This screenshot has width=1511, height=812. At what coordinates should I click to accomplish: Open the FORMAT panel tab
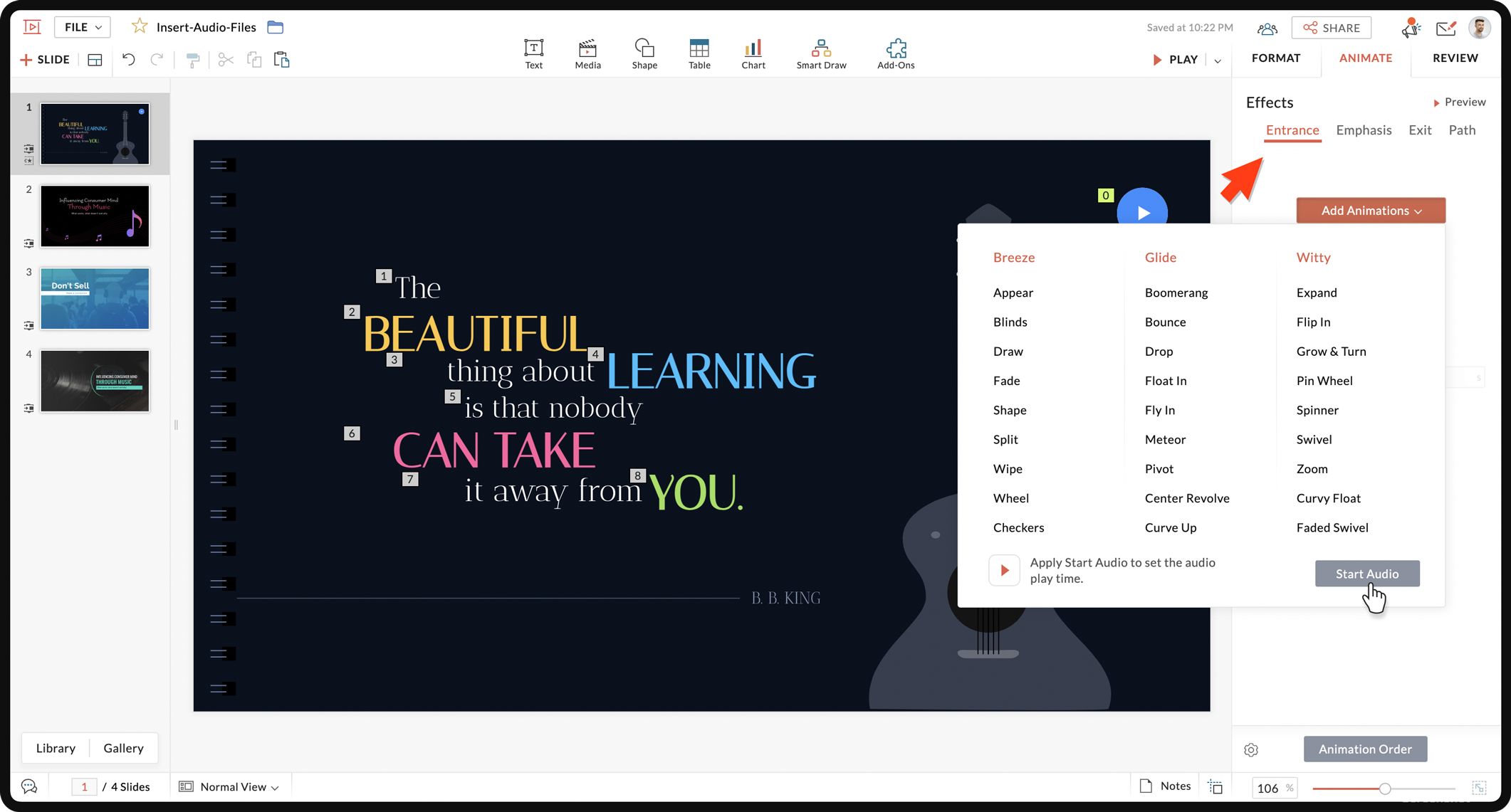point(1275,58)
